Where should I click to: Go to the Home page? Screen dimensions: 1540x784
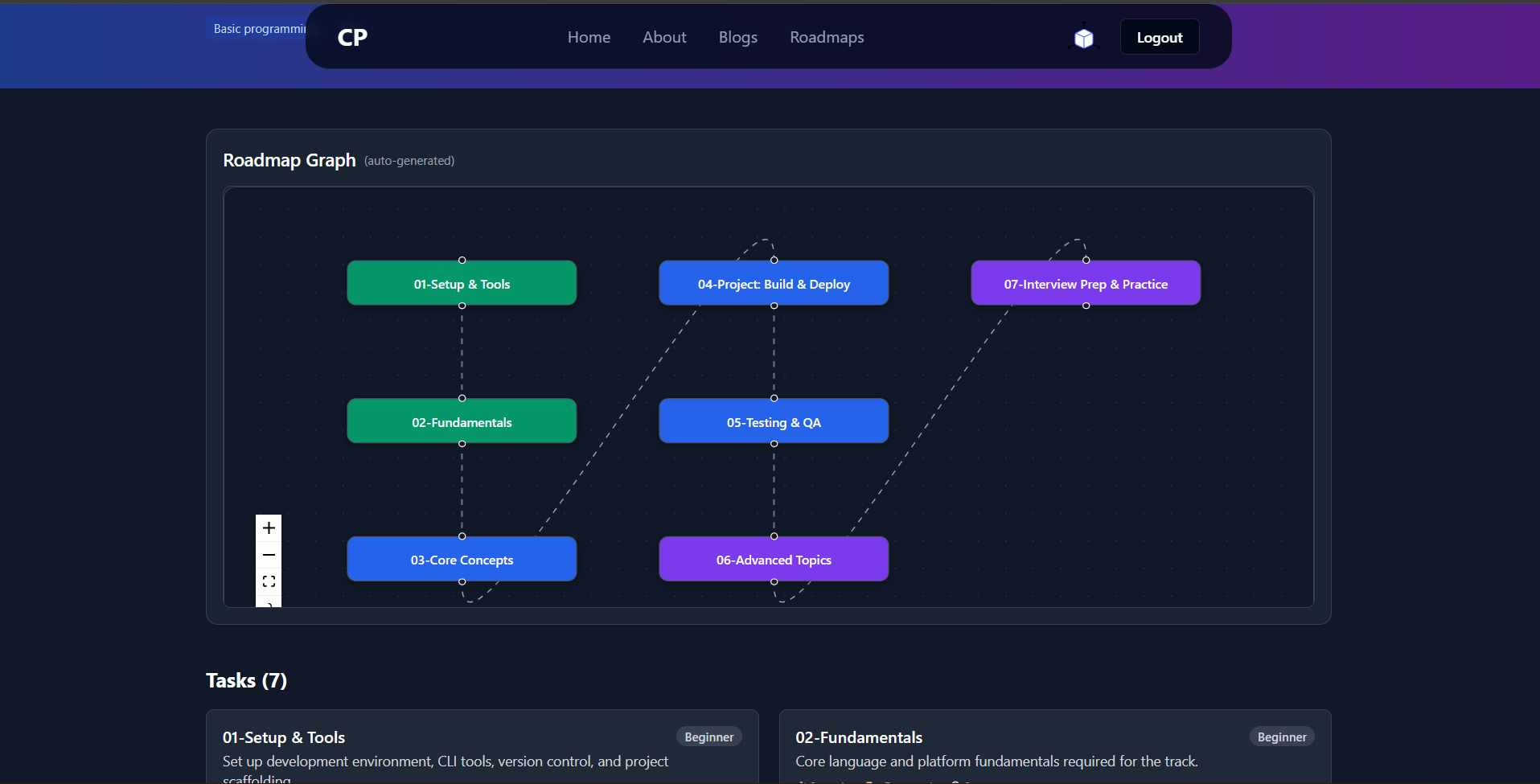[589, 37]
